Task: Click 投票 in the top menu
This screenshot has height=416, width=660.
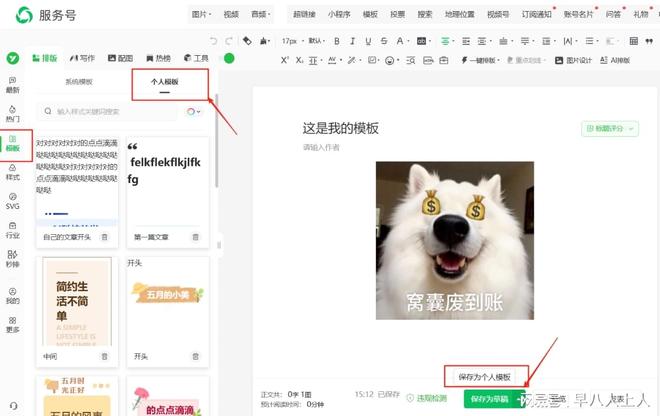Action: tap(397, 14)
